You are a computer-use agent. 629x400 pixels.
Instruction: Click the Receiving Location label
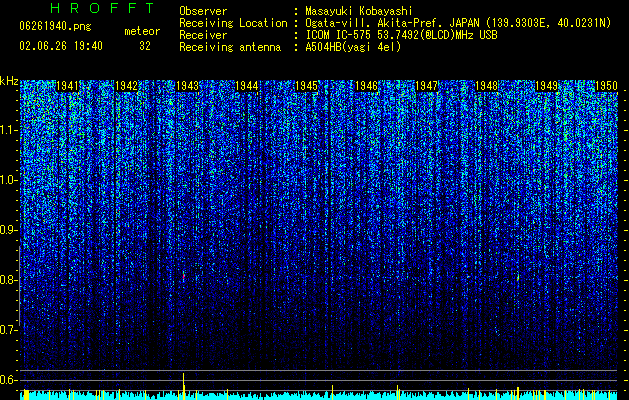coord(233,23)
